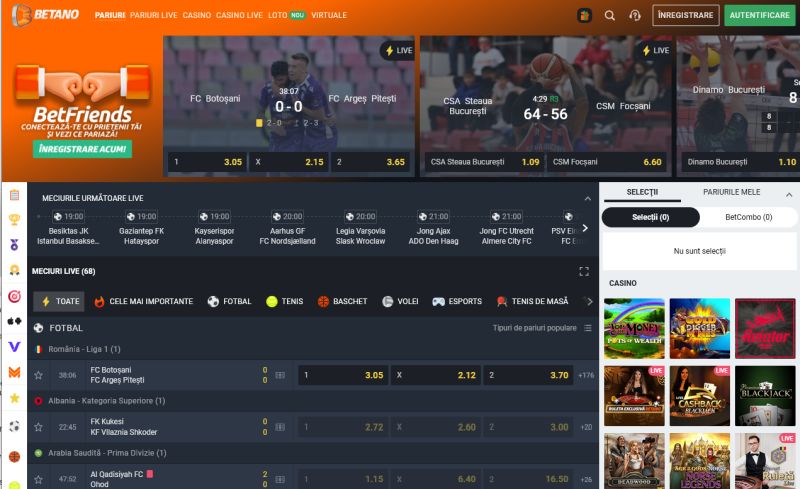Favorite the Al Qadisiyah FC match star
Image resolution: width=800 pixels, height=489 pixels.
pyautogui.click(x=38, y=479)
